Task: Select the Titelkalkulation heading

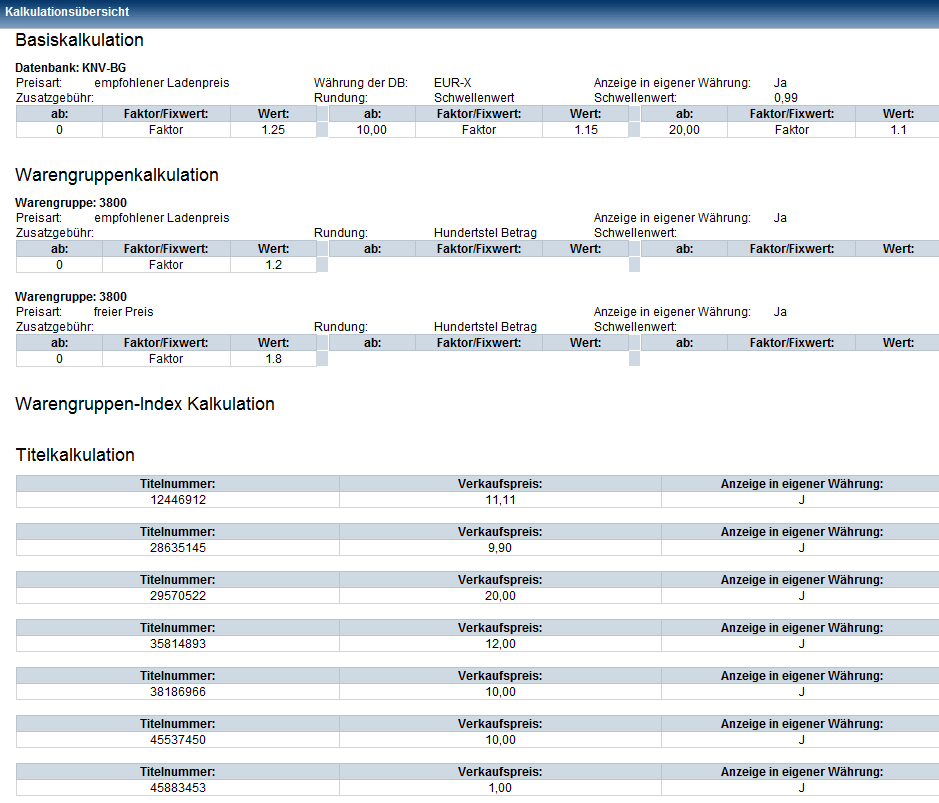Action: (75, 455)
